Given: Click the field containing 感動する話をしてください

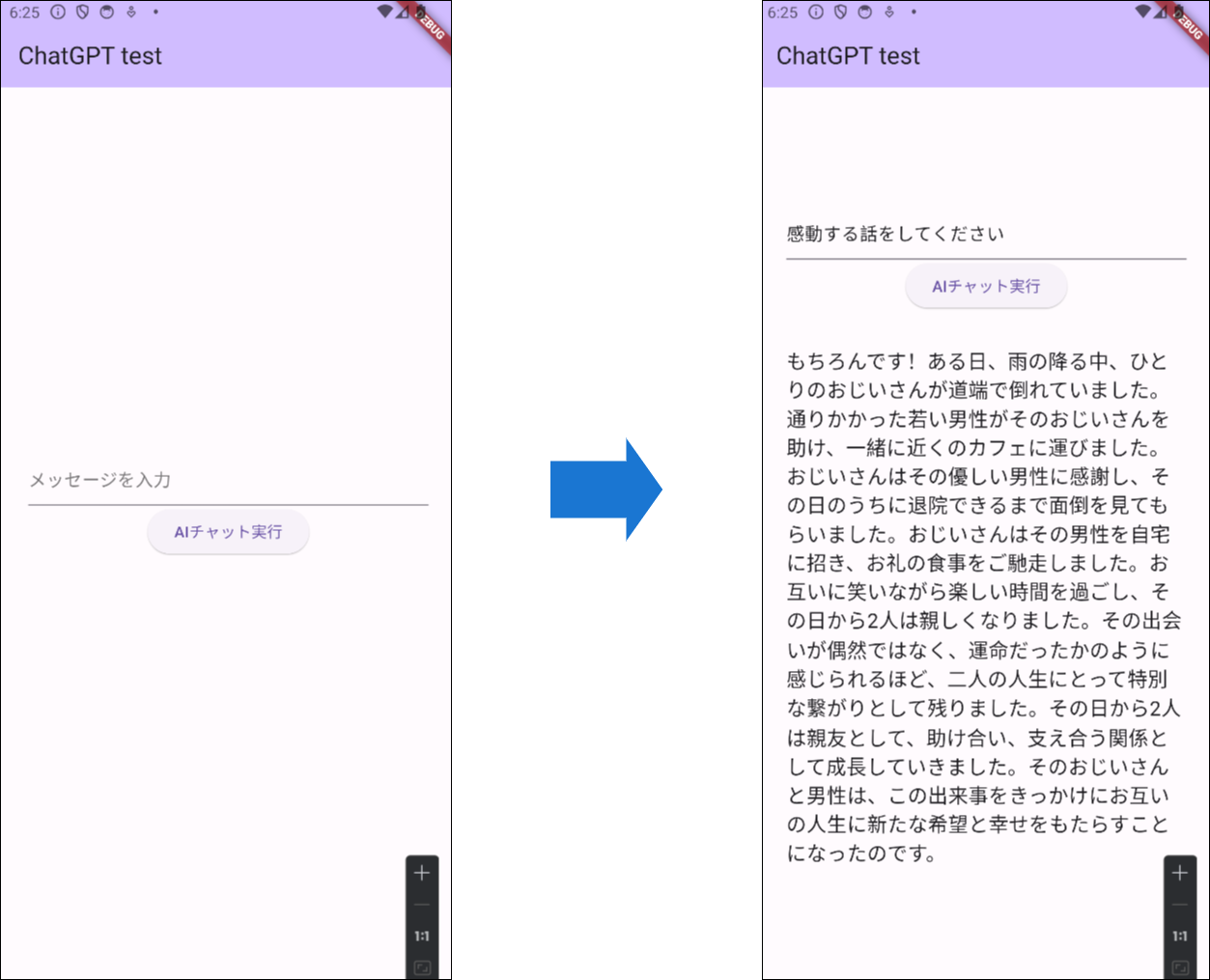Looking at the screenshot, I should click(985, 234).
